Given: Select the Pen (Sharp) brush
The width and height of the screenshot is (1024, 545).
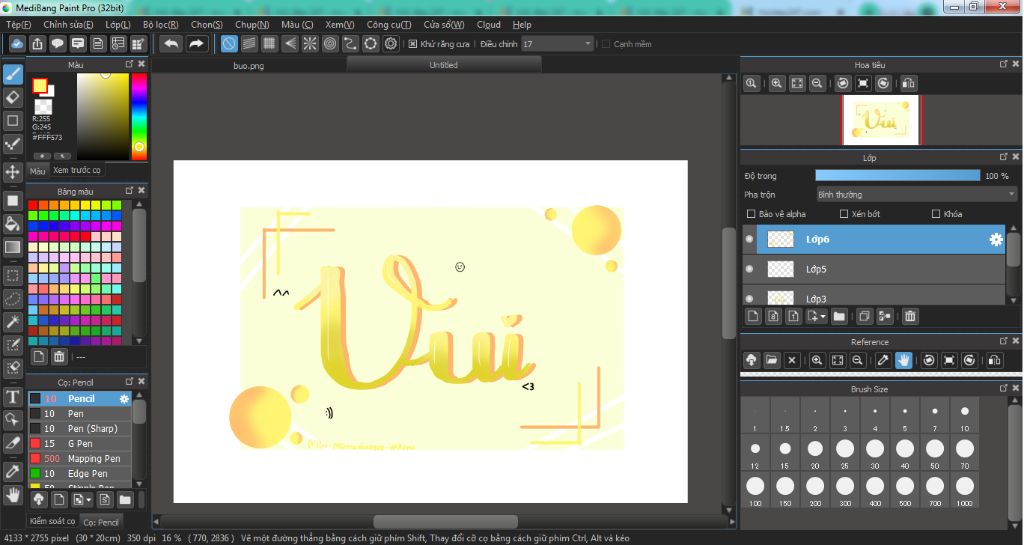Looking at the screenshot, I should 80,428.
